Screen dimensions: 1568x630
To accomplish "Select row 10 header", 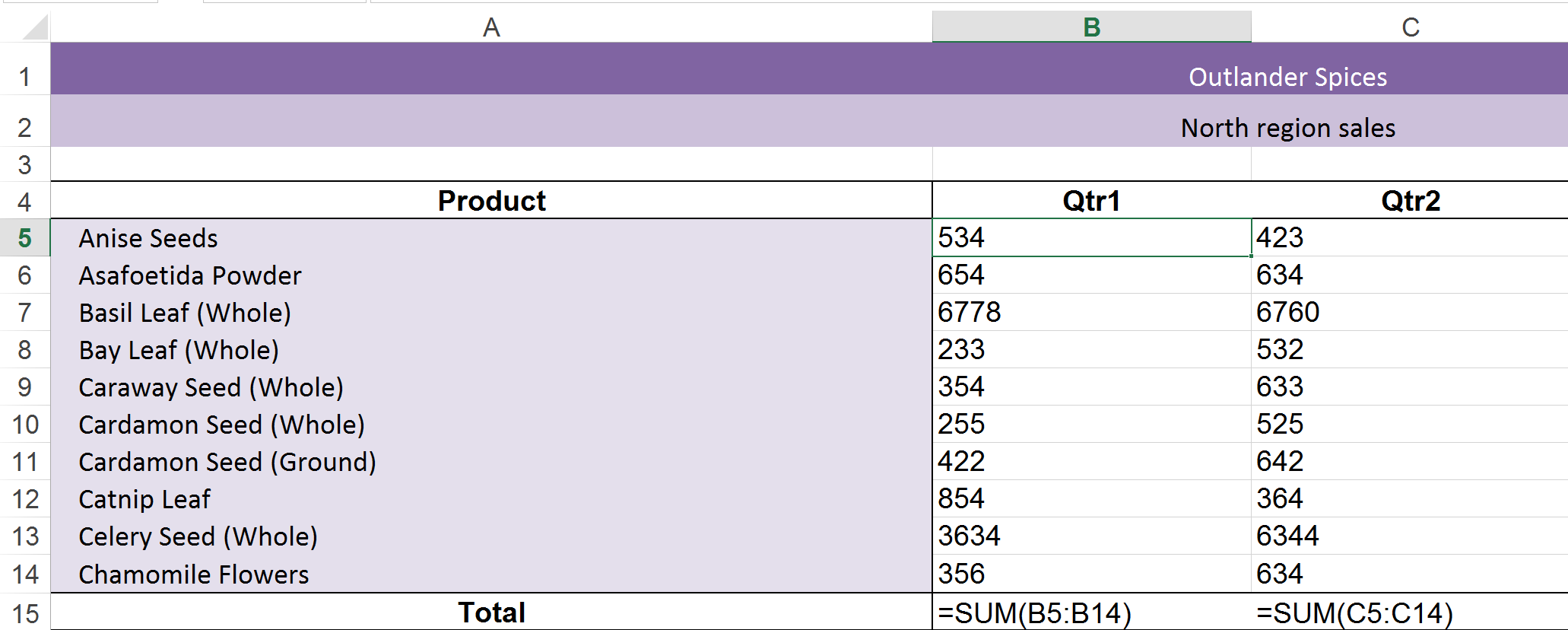I will point(25,425).
